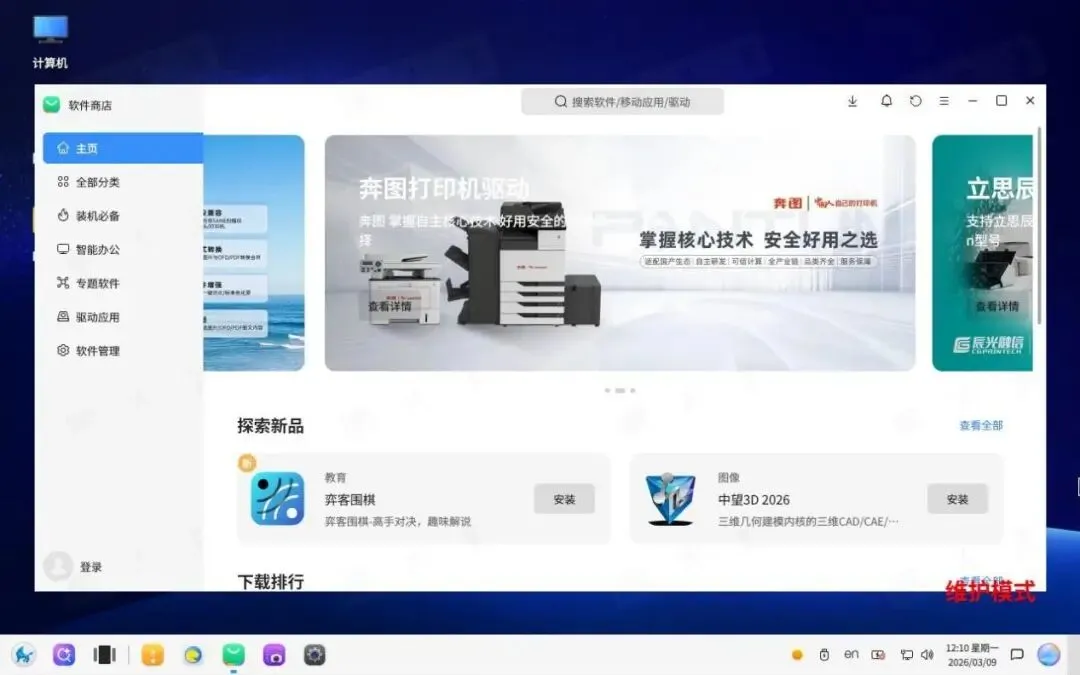Click the 下载排行 section heading

[271, 582]
